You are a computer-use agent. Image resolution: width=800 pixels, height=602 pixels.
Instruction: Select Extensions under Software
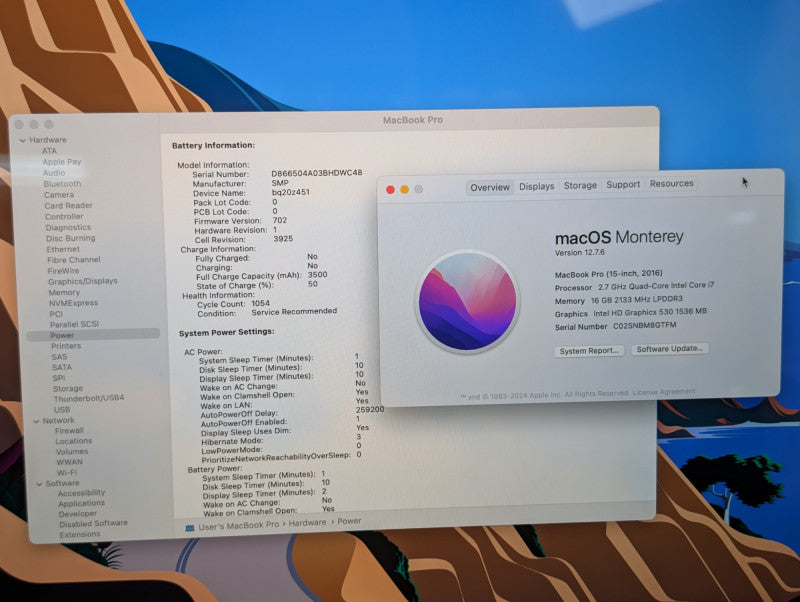point(80,535)
